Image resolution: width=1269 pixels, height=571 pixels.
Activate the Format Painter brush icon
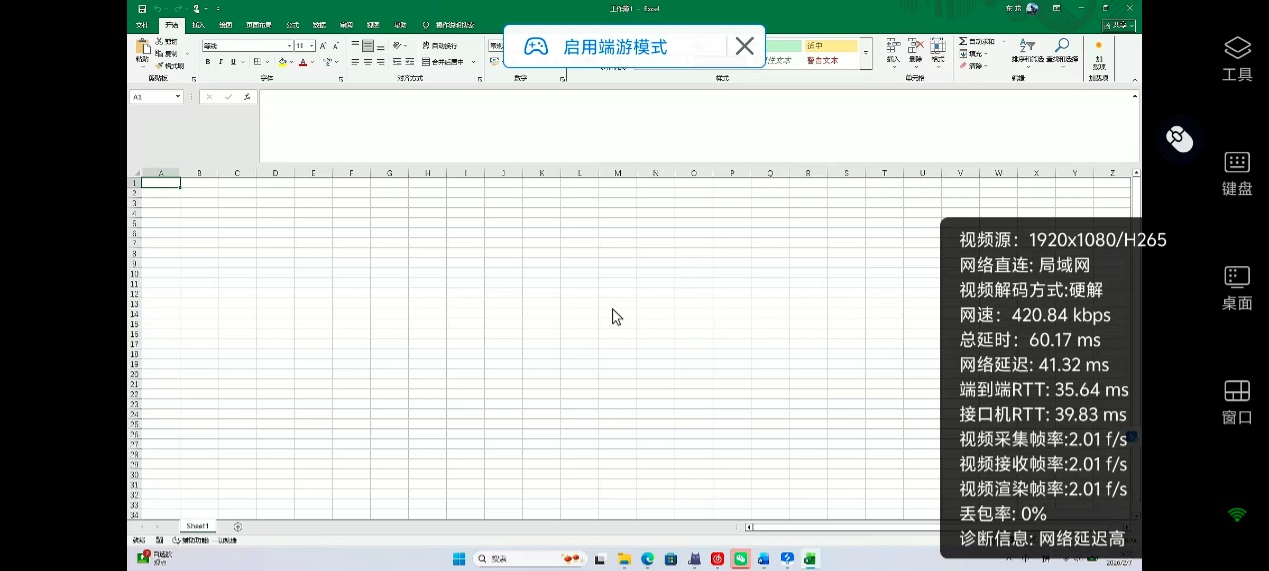tap(160, 65)
